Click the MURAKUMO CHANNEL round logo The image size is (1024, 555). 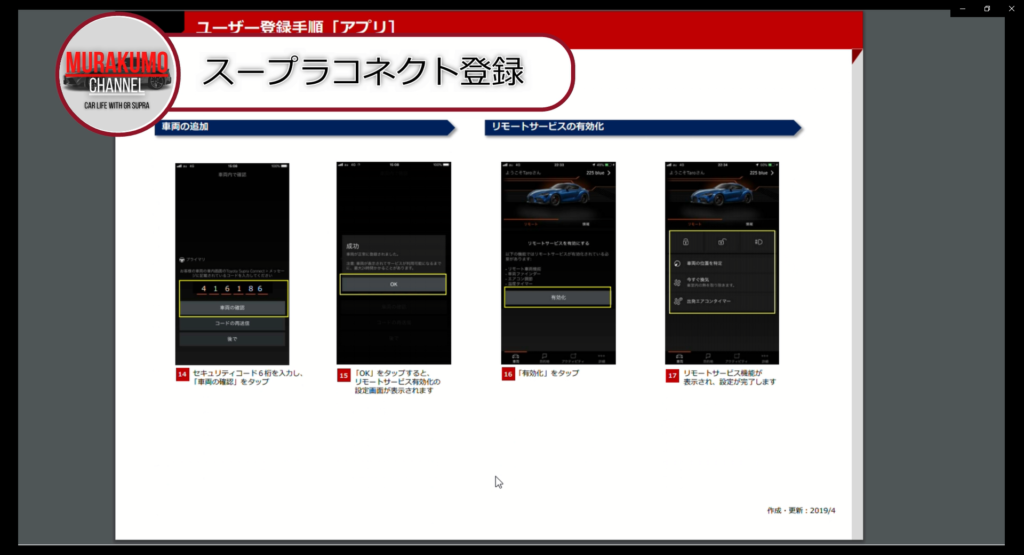point(117,74)
